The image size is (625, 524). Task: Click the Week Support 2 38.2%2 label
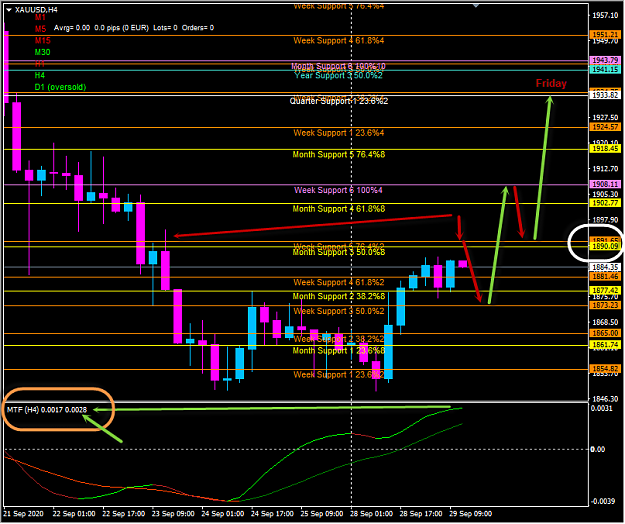coord(339,339)
